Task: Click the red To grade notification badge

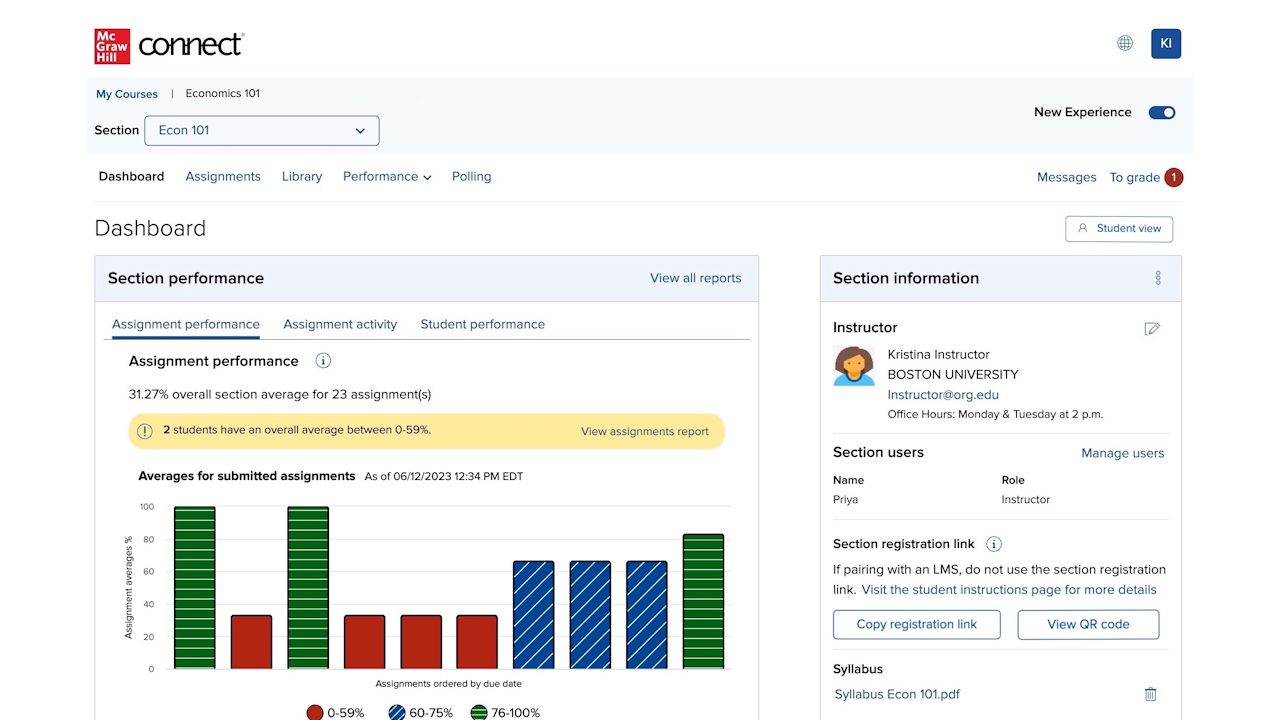Action: pos(1174,177)
